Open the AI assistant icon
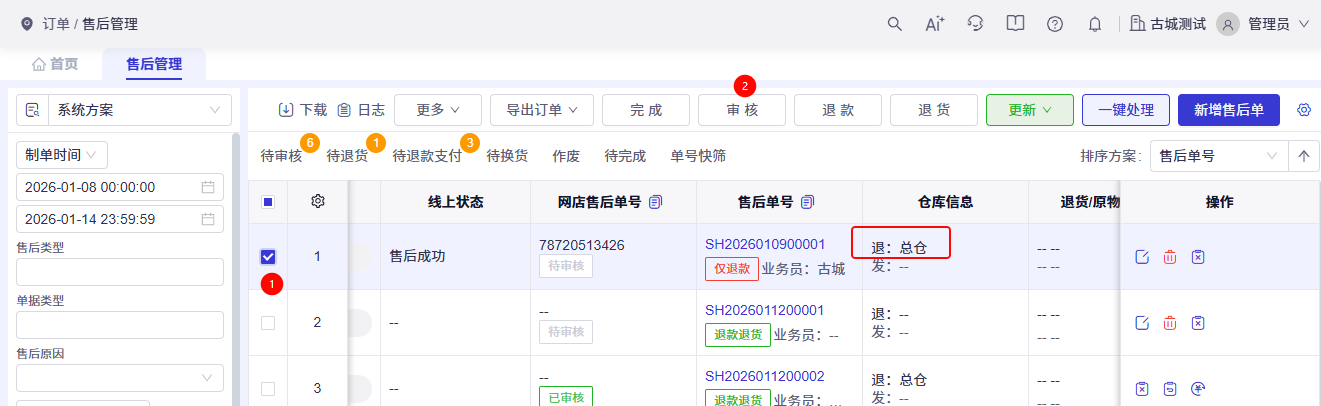This screenshot has height=406, width=1321. click(935, 24)
